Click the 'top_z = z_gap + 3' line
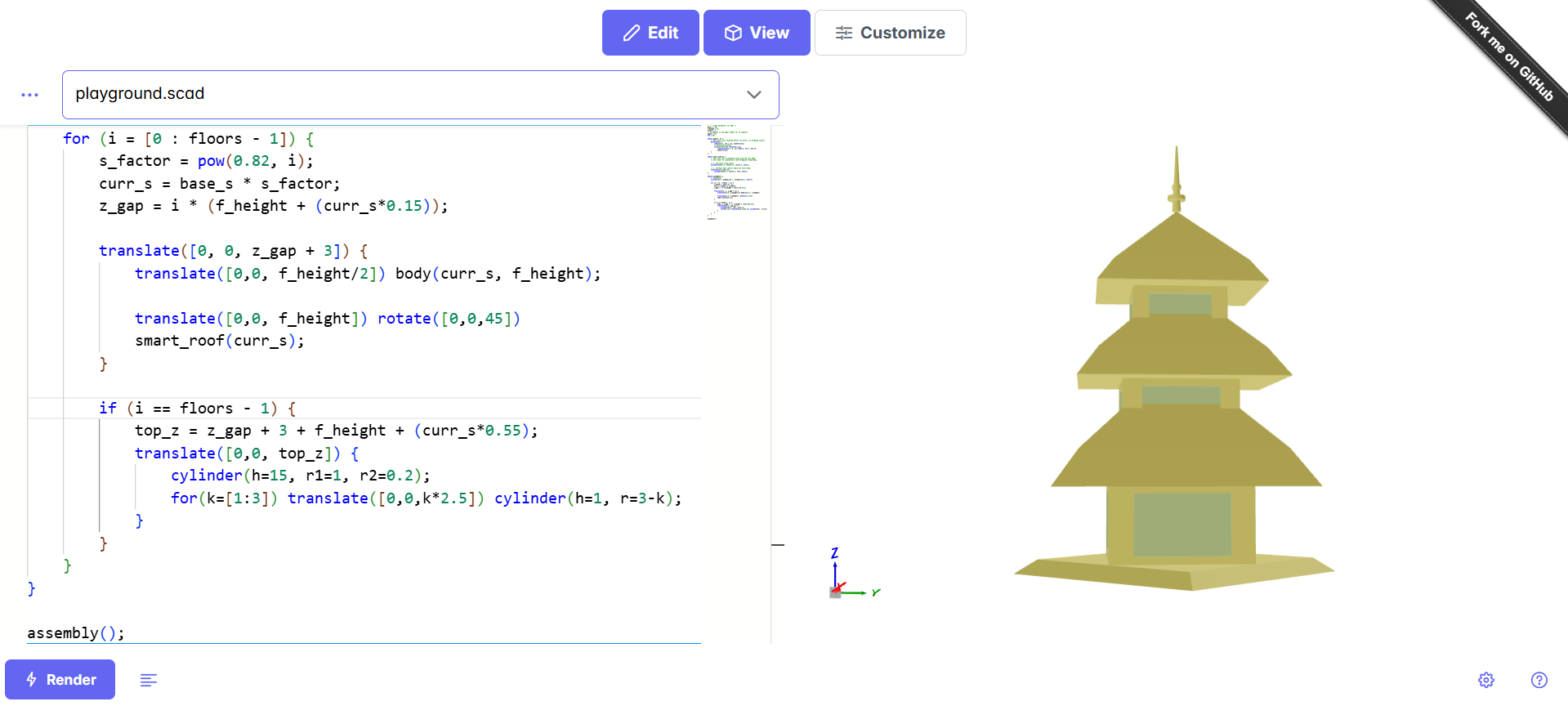This screenshot has height=706, width=1568. [337, 431]
